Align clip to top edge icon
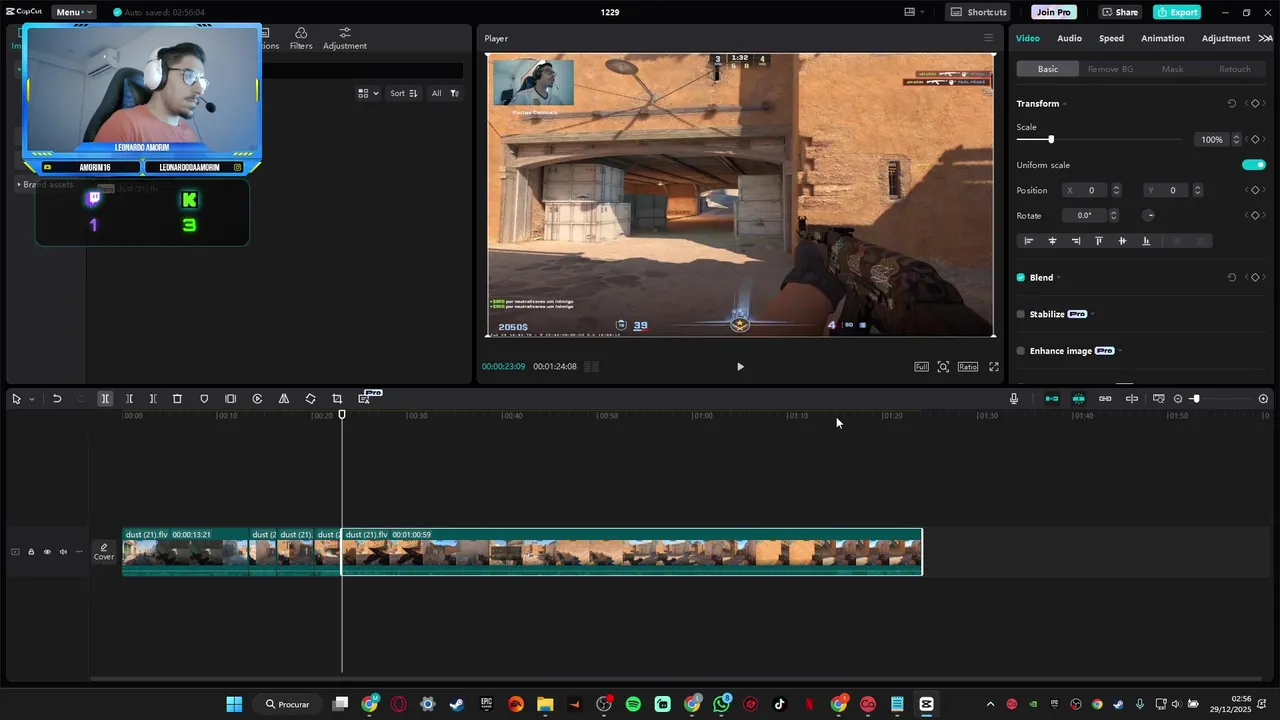This screenshot has width=1280, height=720. pyautogui.click(x=1099, y=241)
